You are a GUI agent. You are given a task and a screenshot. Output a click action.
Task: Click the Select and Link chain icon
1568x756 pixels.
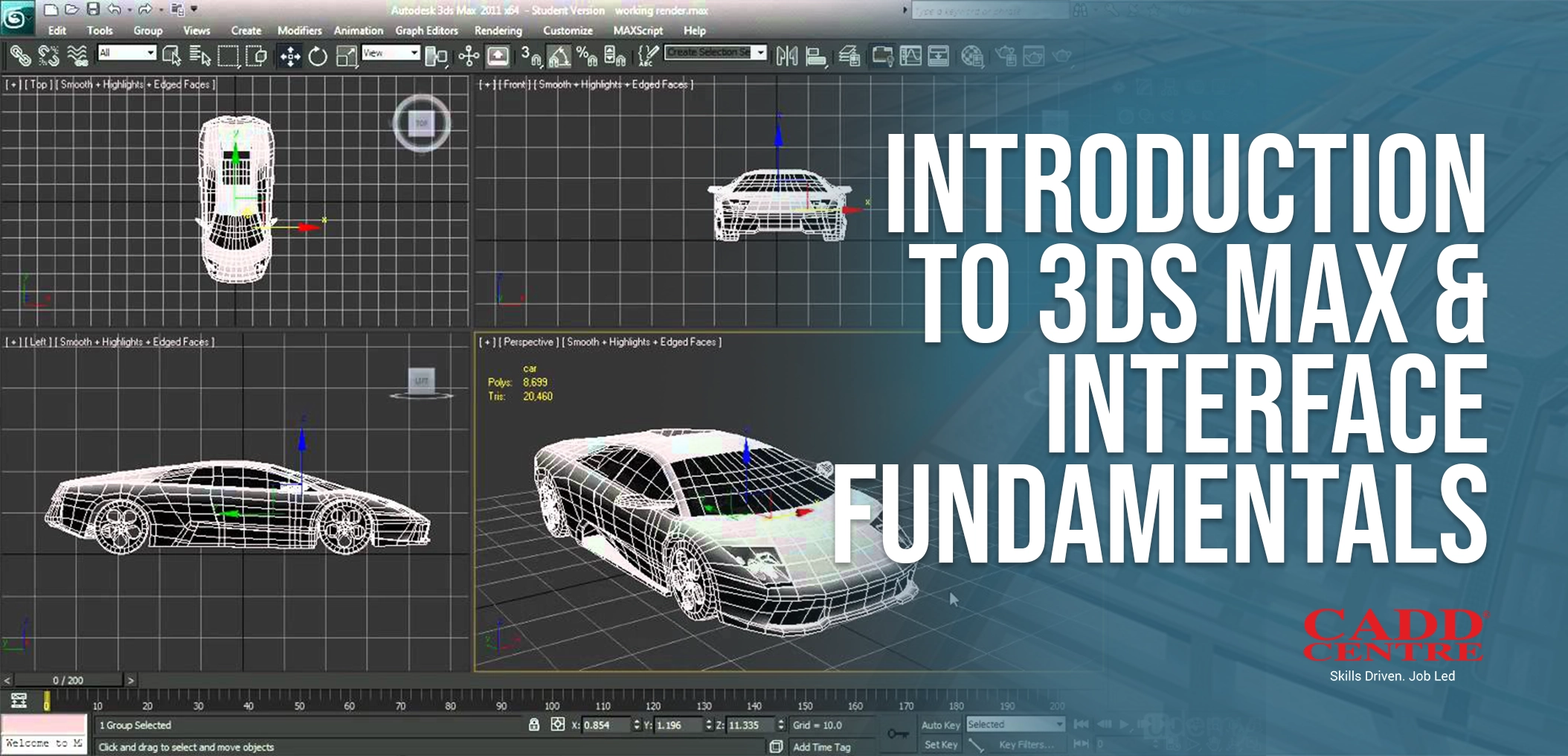[20, 56]
